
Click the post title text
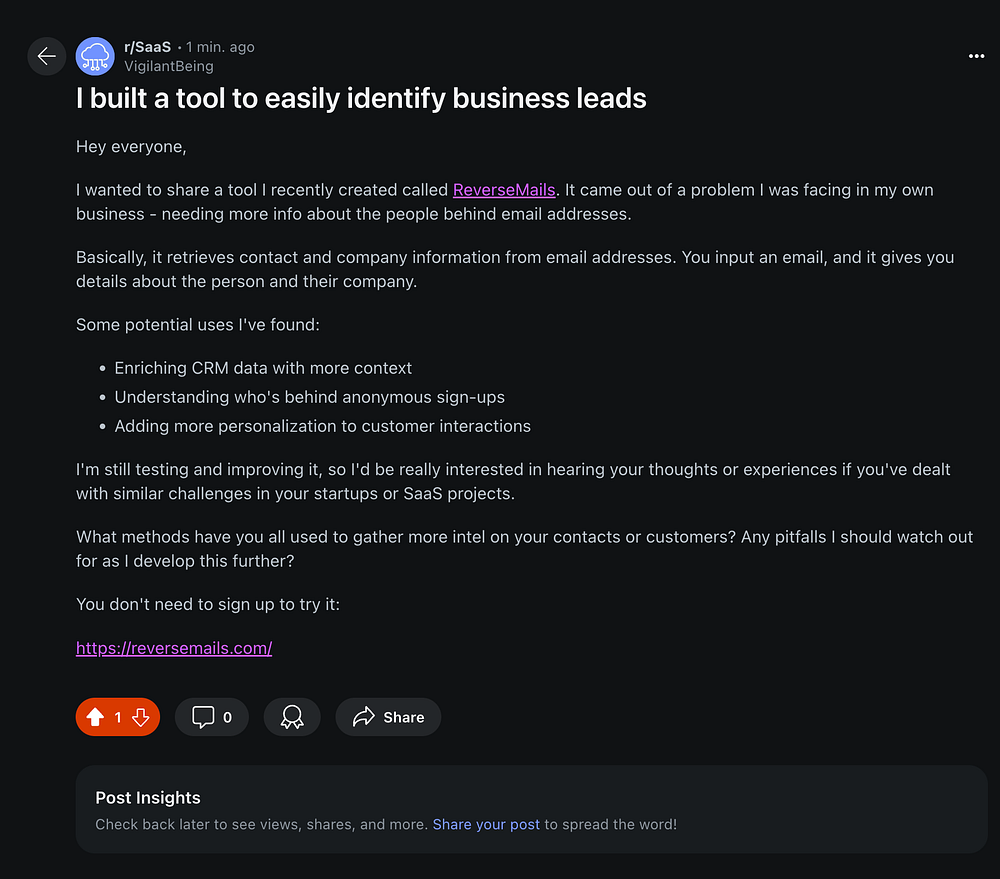[361, 98]
